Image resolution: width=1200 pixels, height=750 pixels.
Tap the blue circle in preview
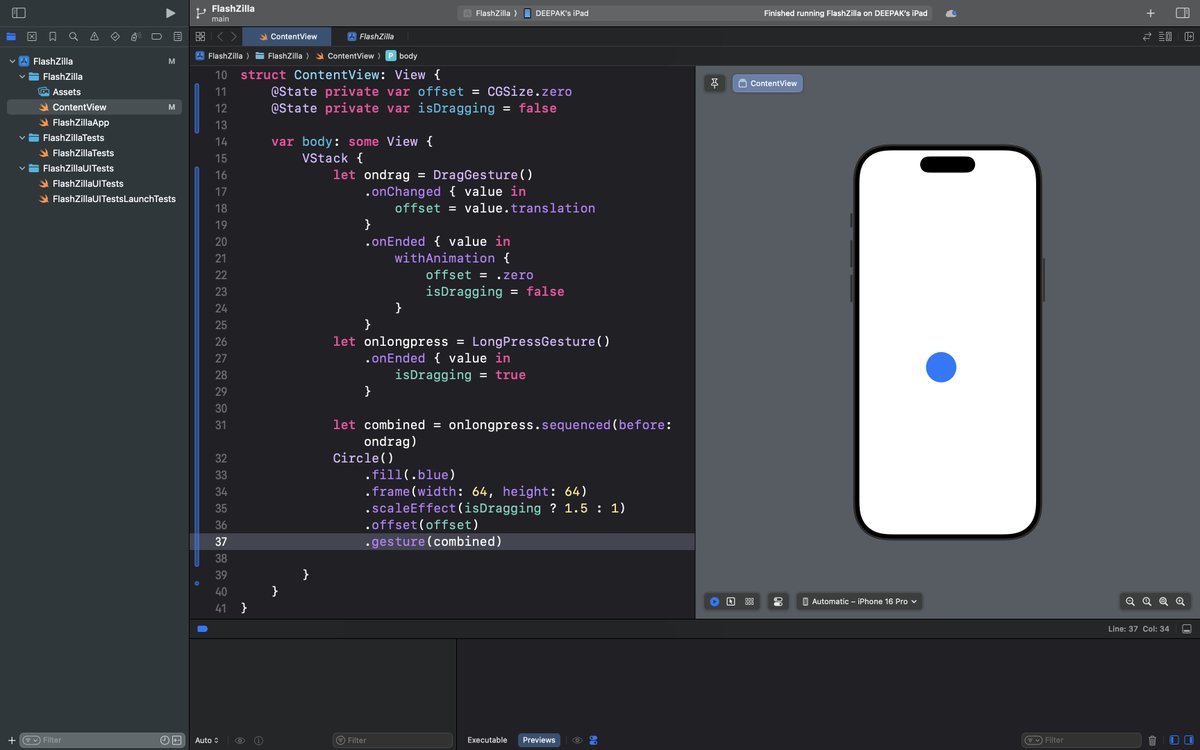tap(941, 367)
